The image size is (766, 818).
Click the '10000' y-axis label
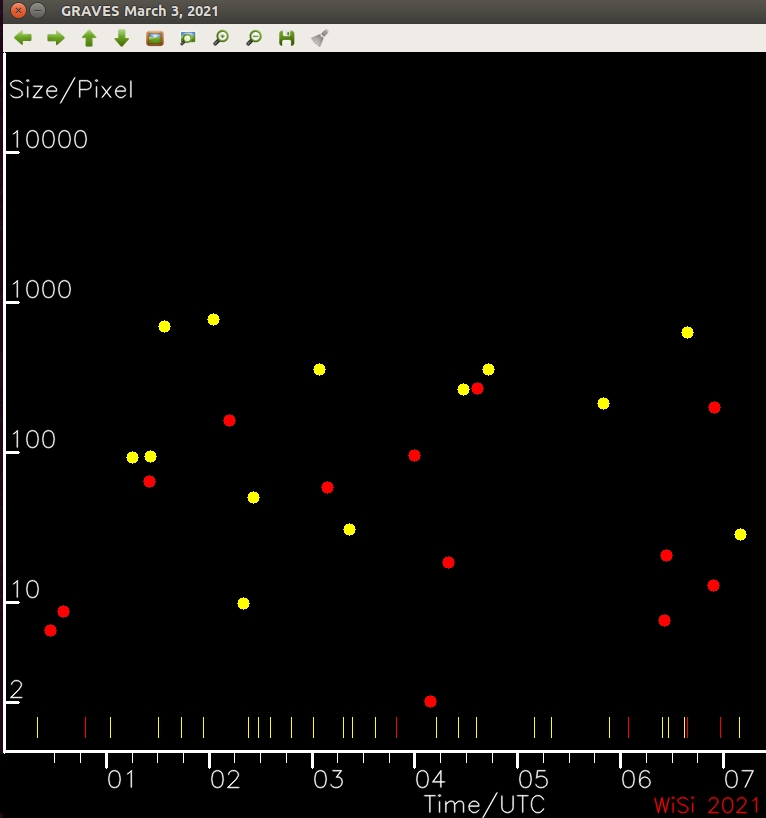click(x=50, y=139)
